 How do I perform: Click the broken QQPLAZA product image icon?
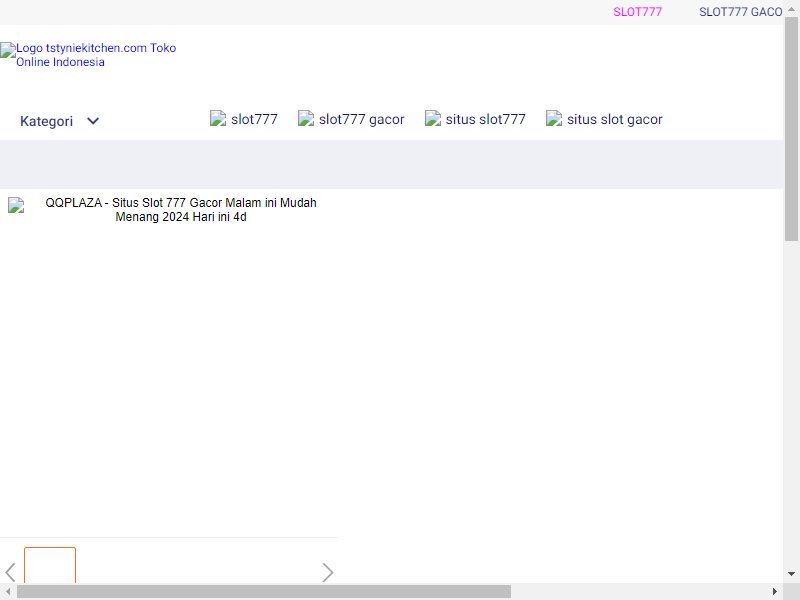16,205
